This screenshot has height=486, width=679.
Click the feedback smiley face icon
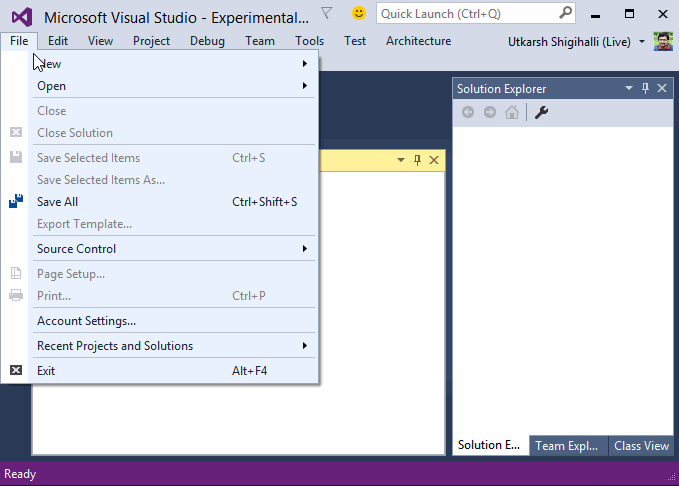pos(358,14)
